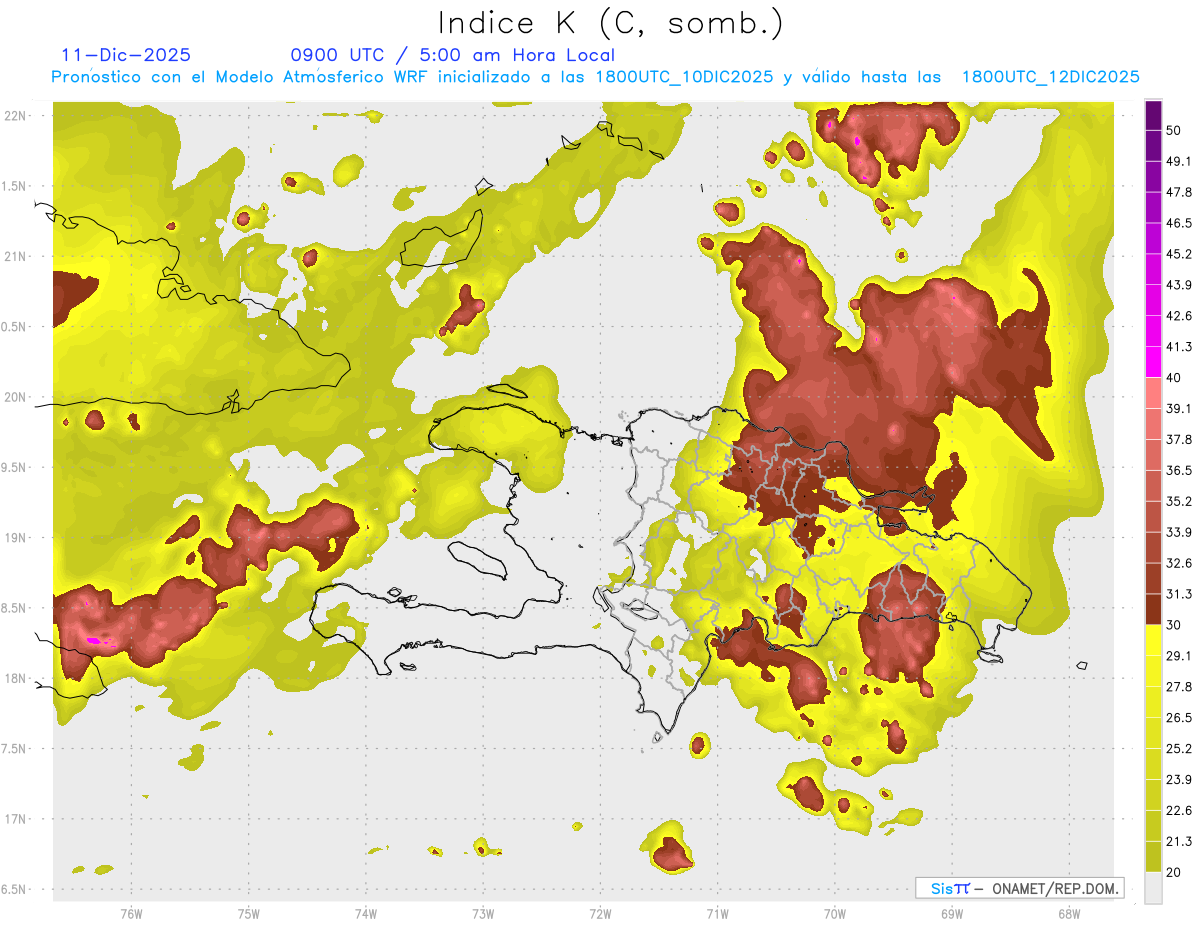1200x927 pixels.
Task: Select the "73W" longitude label
Action: click(x=483, y=914)
